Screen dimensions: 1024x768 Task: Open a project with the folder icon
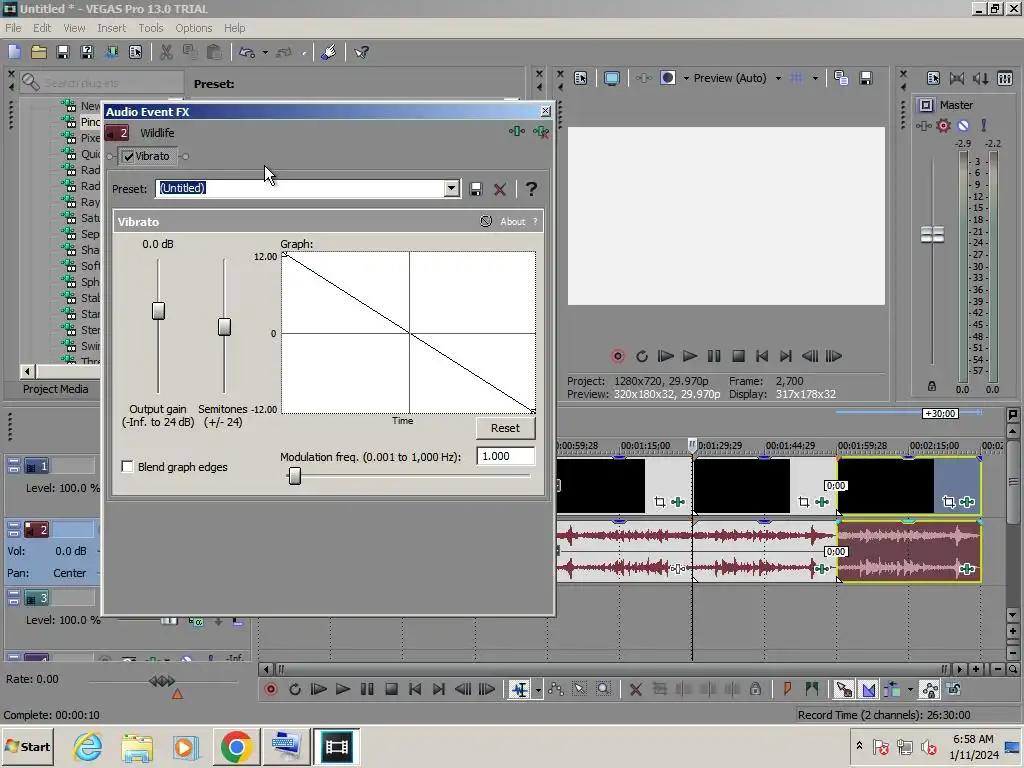pyautogui.click(x=39, y=52)
